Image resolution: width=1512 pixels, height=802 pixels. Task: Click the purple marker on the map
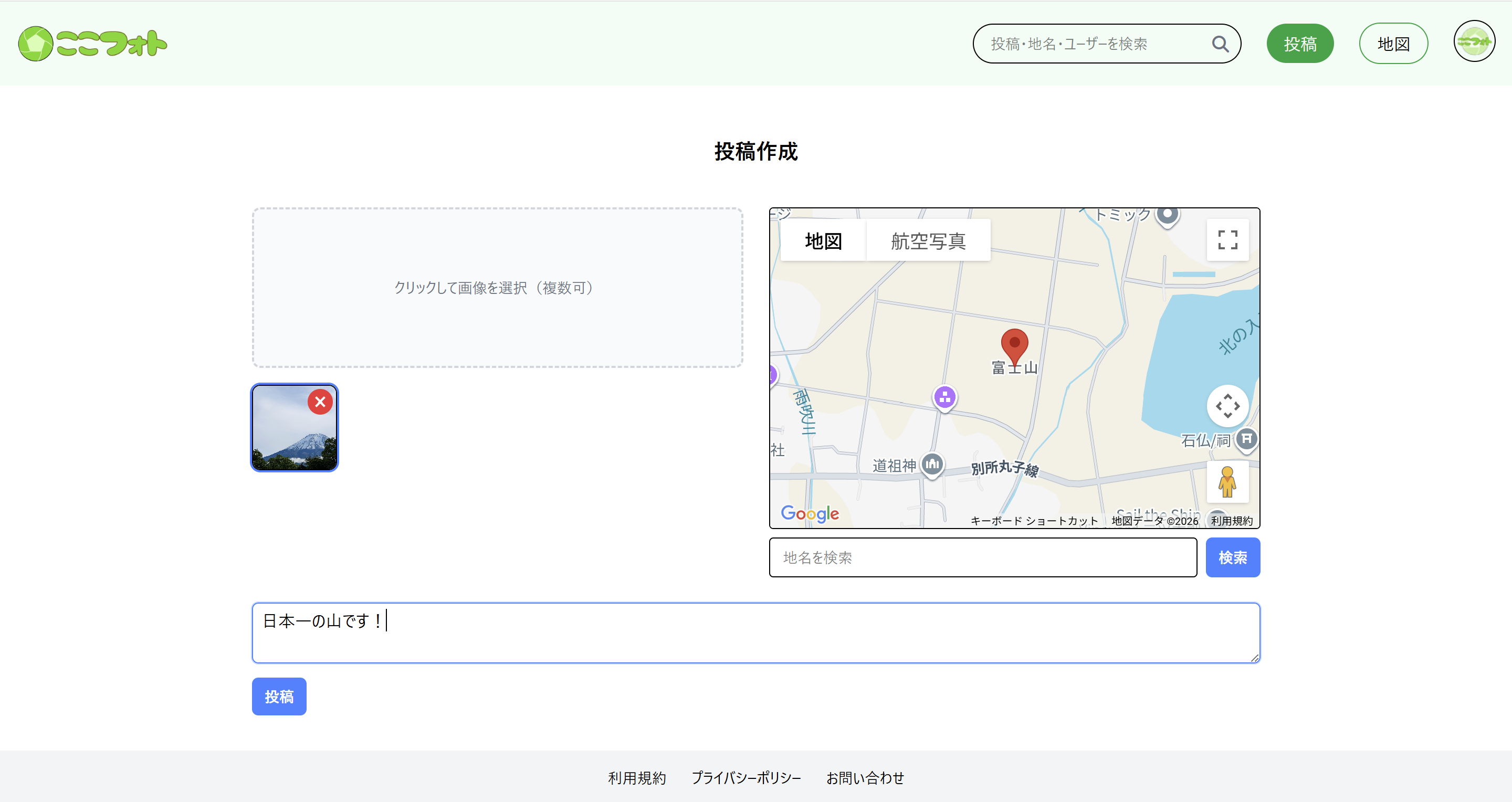(x=944, y=397)
